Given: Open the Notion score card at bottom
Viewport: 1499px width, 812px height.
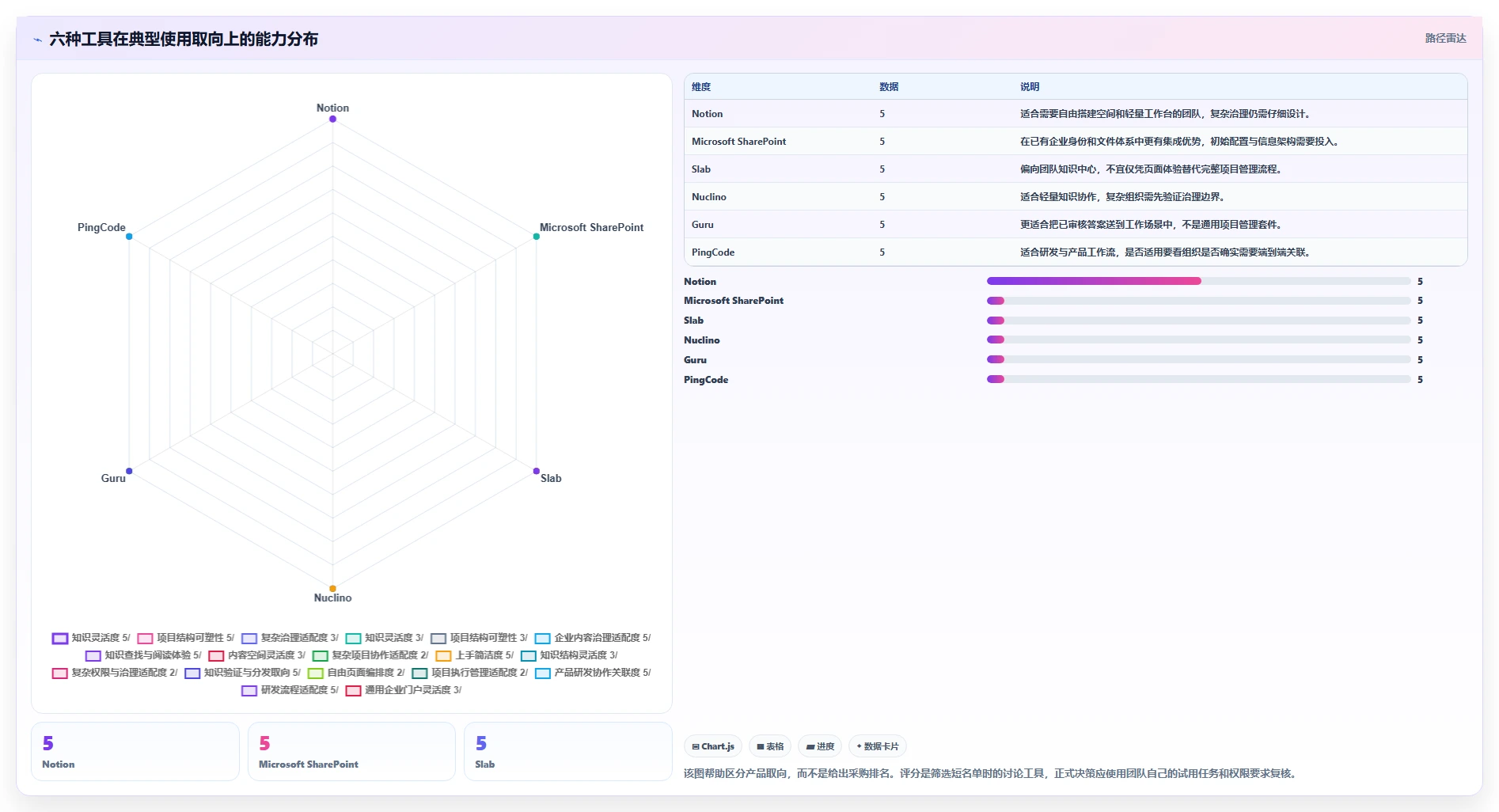Looking at the screenshot, I should tap(135, 751).
